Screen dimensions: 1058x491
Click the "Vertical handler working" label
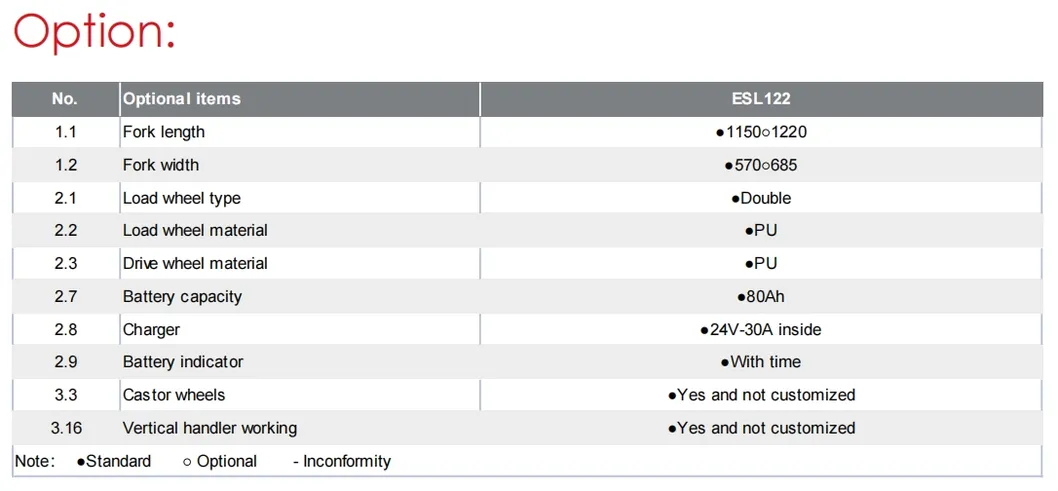pos(209,428)
